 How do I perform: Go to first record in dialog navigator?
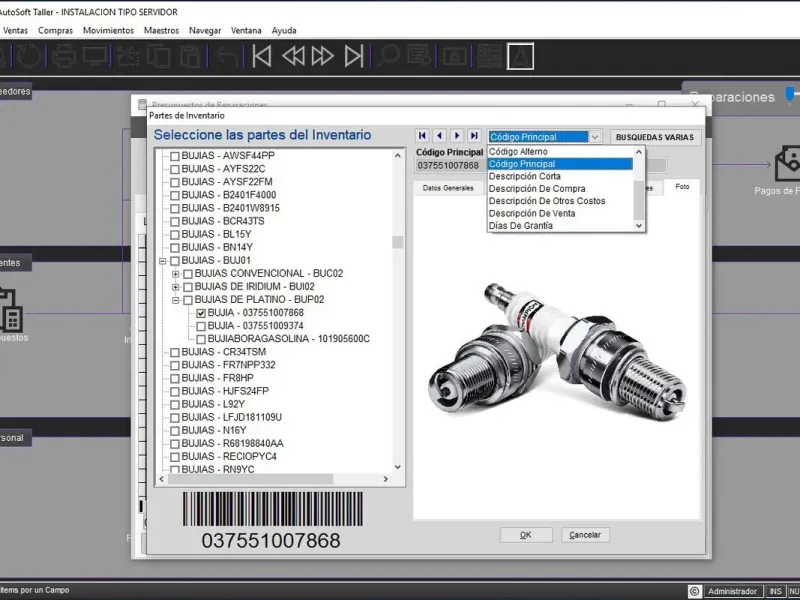[423, 136]
